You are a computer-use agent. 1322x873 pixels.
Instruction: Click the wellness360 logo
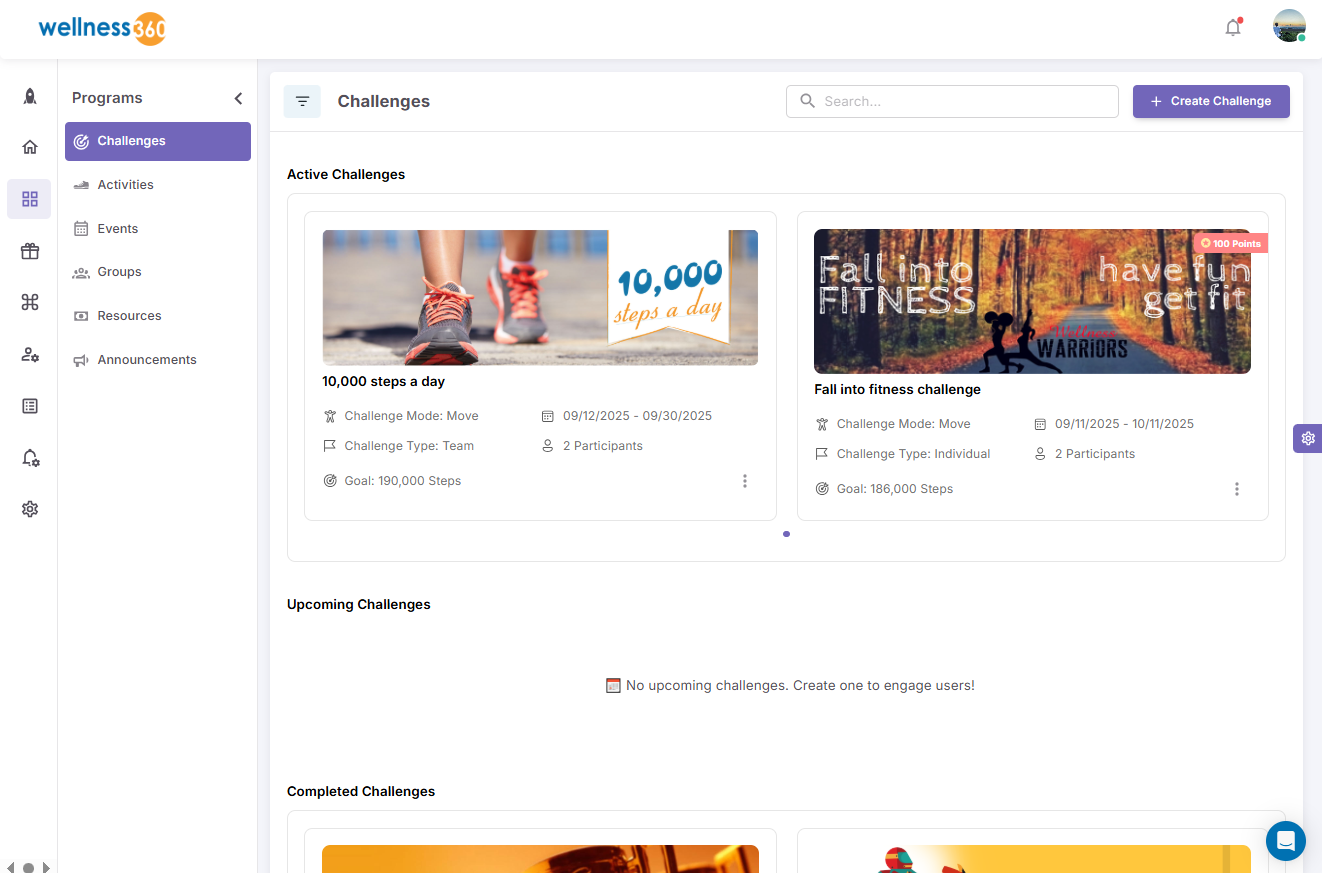(x=102, y=28)
